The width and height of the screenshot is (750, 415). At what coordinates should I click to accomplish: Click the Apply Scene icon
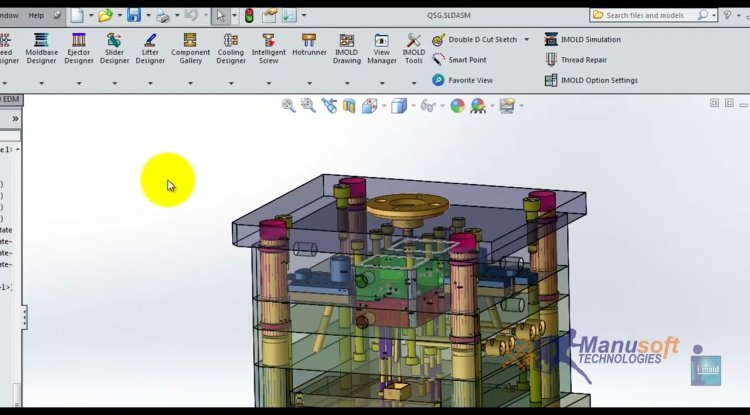(478, 106)
